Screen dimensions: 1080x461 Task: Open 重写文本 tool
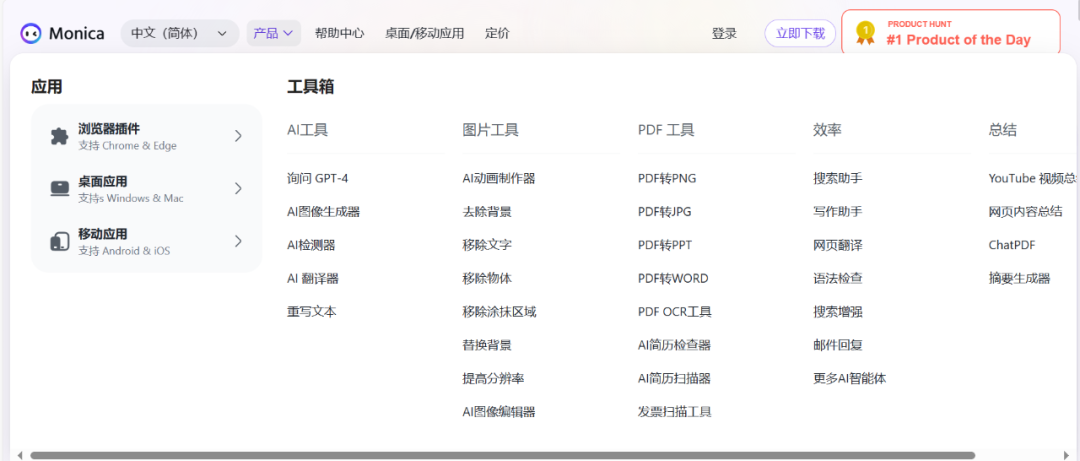click(312, 311)
